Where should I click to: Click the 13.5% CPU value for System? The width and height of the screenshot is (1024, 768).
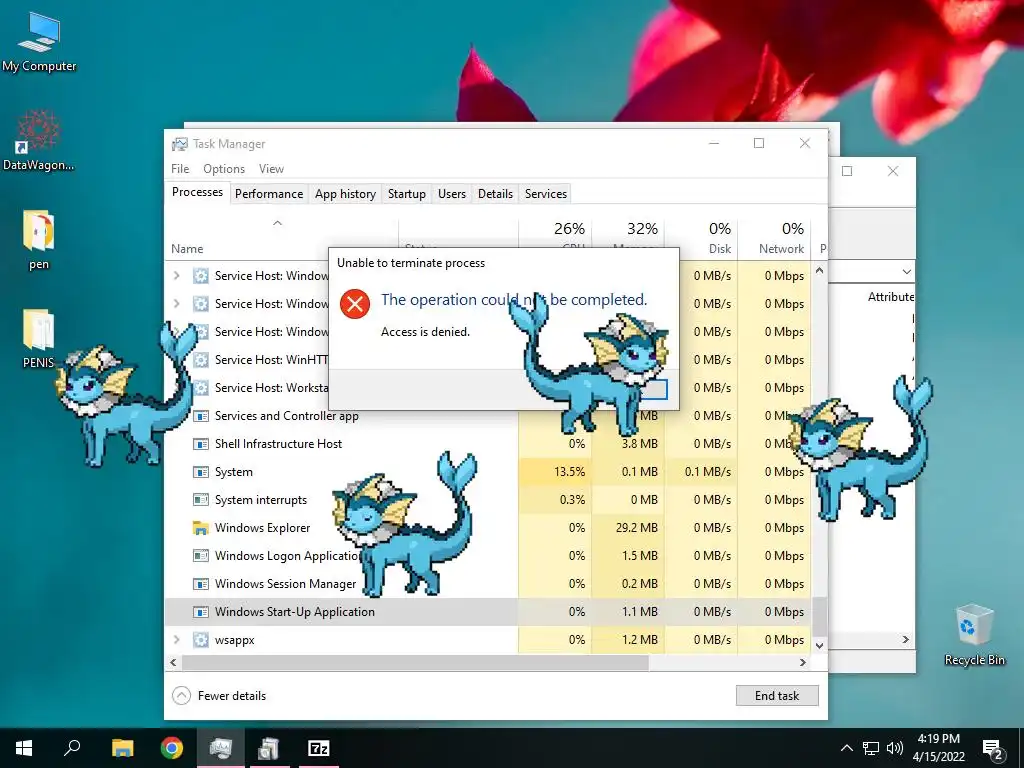(x=569, y=472)
